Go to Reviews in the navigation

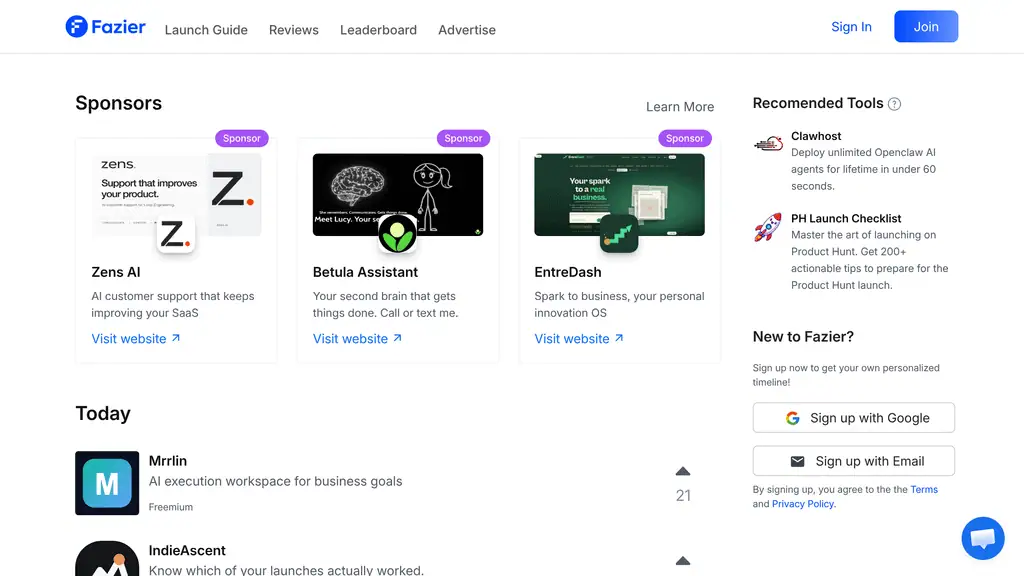click(x=294, y=30)
